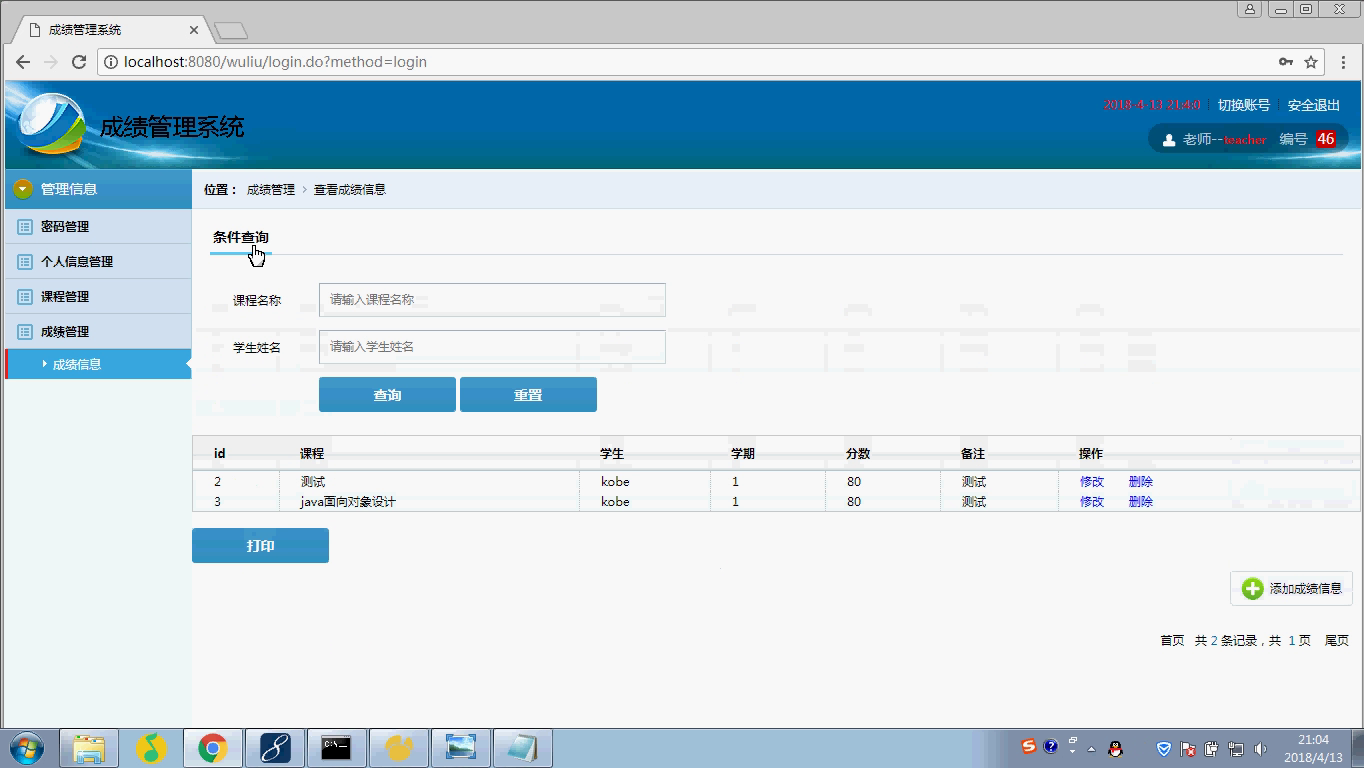Click 安全退出 link

tap(1314, 105)
